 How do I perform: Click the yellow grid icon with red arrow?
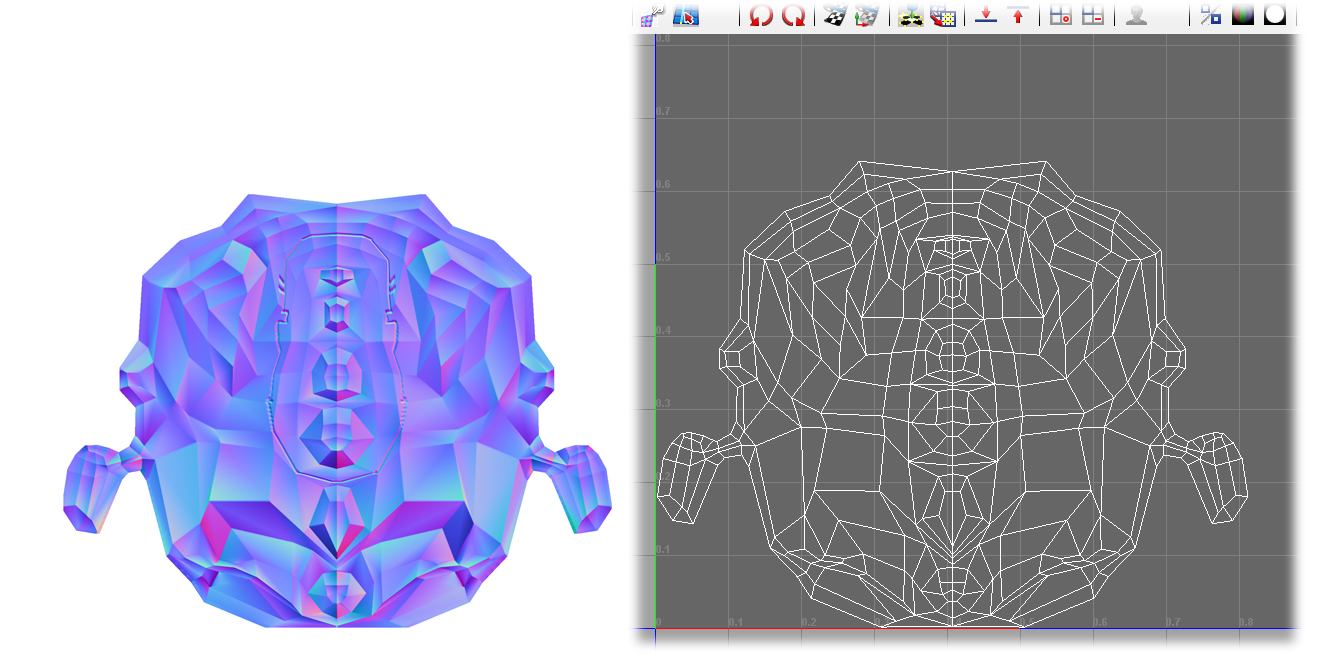(943, 15)
